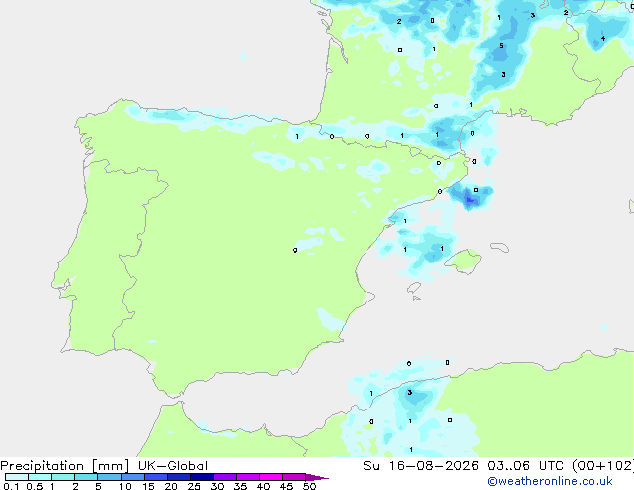Click the 35 legend scale label
This screenshot has width=634, height=490.
[240, 486]
